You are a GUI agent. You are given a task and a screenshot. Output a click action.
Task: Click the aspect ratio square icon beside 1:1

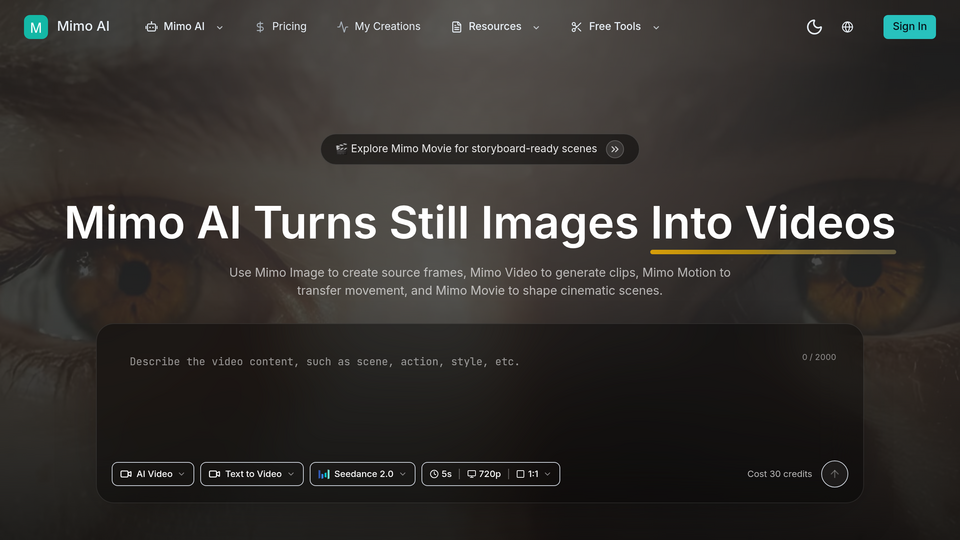[520, 474]
